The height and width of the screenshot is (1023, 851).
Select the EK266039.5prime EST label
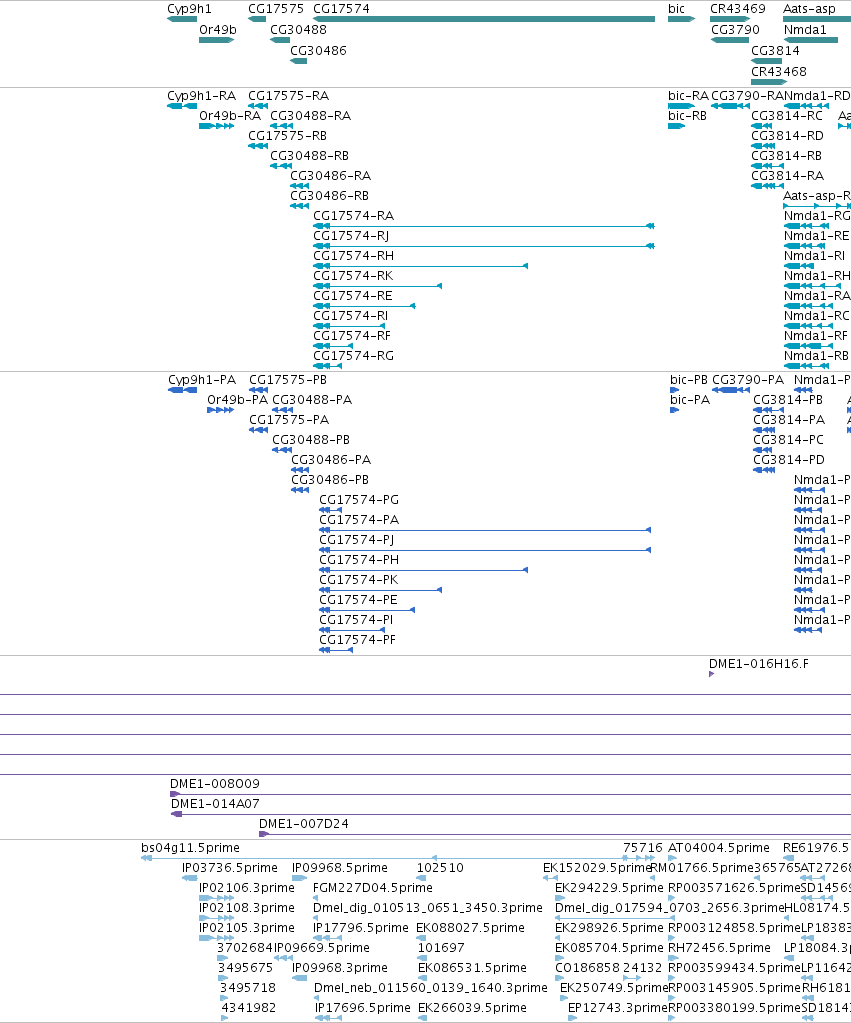[472, 1008]
